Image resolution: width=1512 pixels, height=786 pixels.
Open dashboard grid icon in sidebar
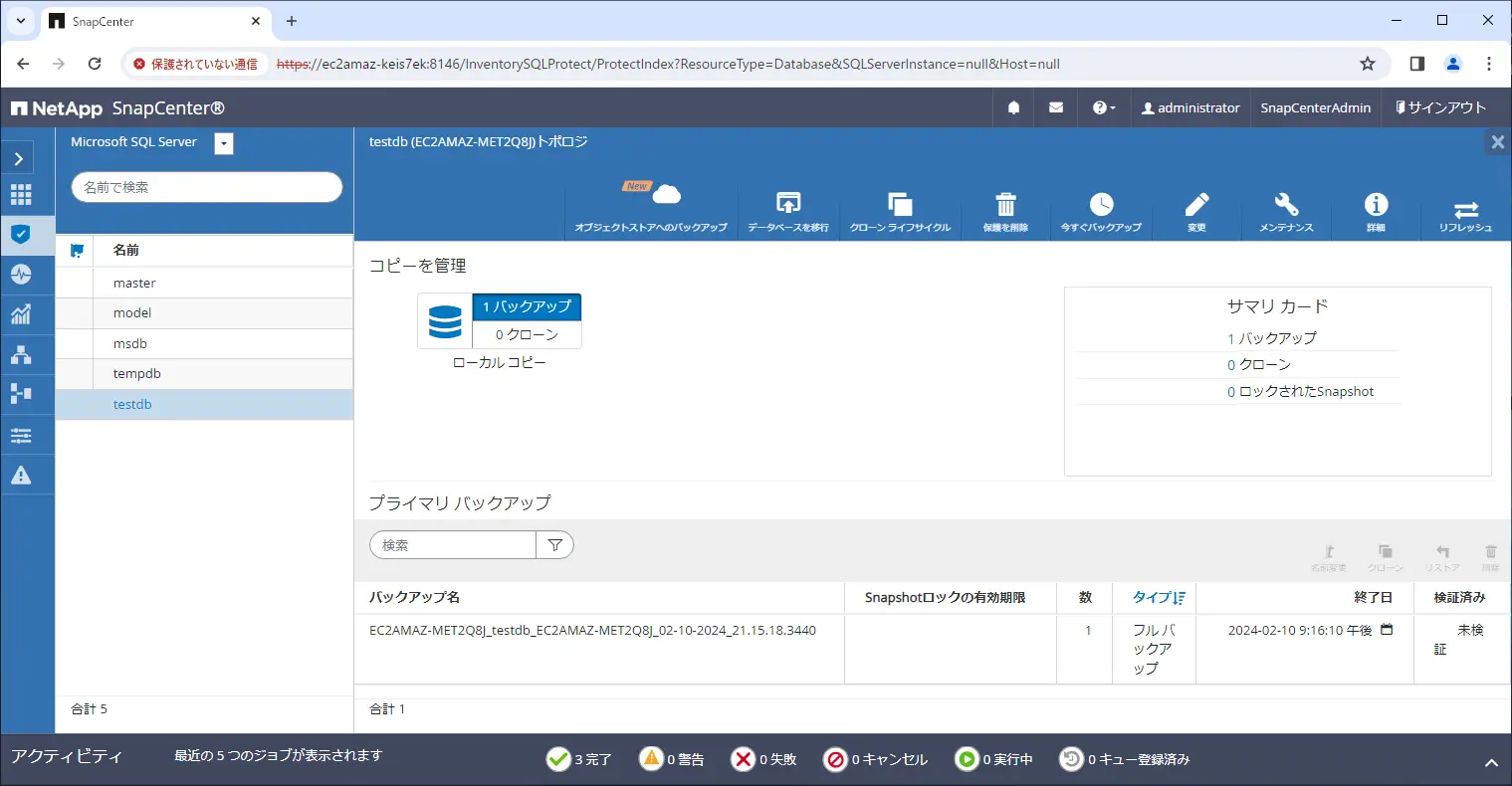point(21,194)
